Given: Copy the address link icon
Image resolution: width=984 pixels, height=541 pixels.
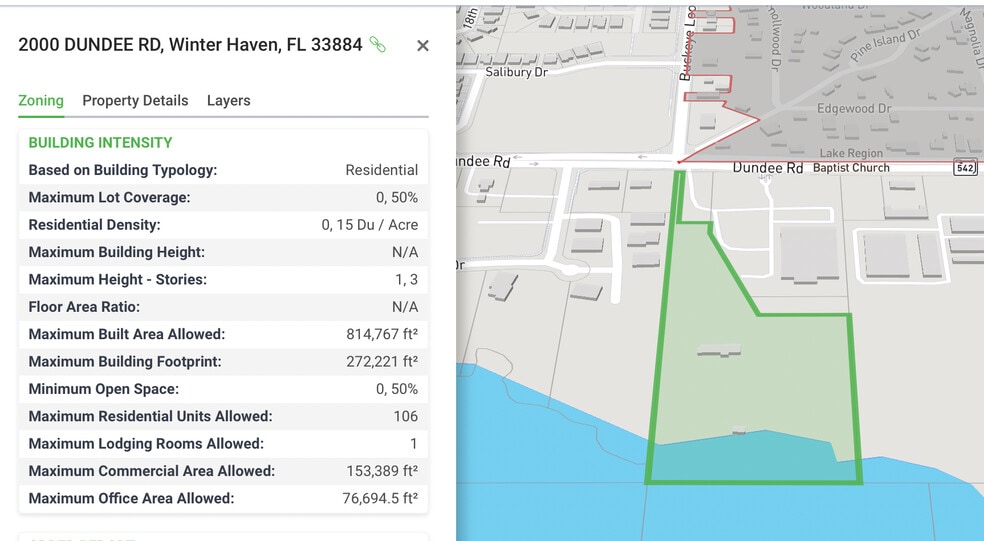Looking at the screenshot, I should [377, 44].
